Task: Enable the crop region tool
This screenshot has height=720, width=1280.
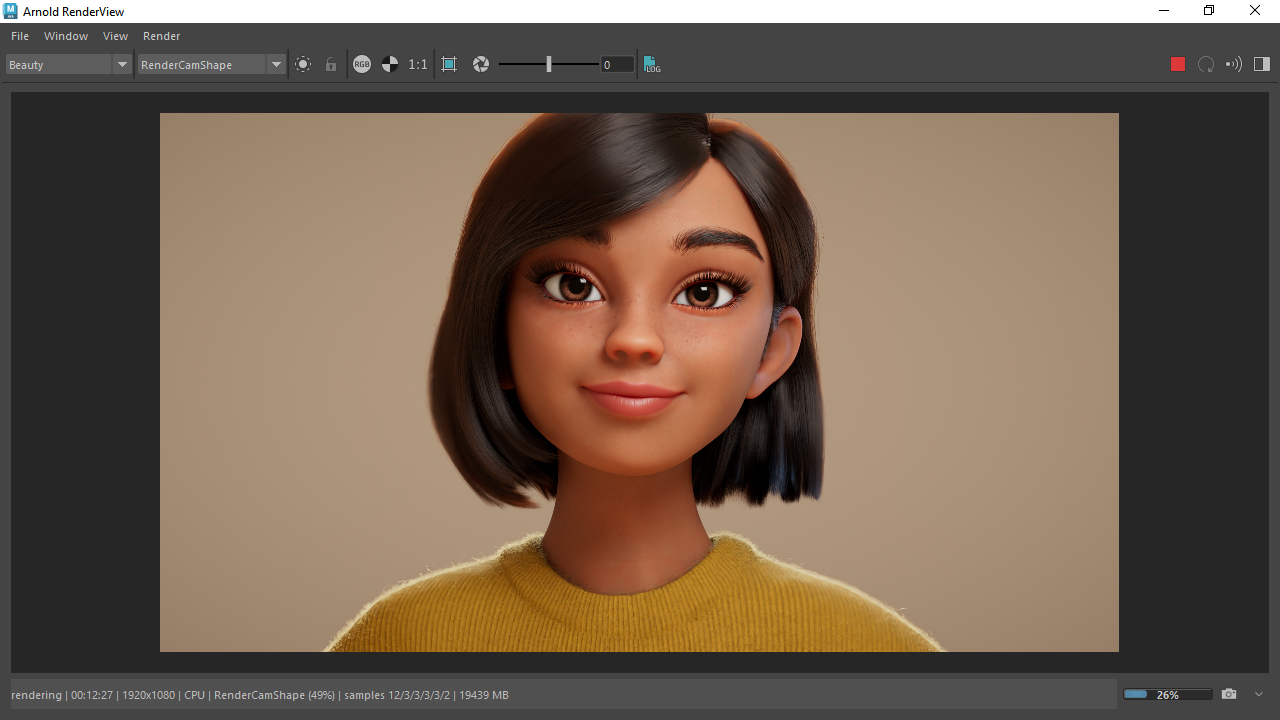Action: (449, 64)
